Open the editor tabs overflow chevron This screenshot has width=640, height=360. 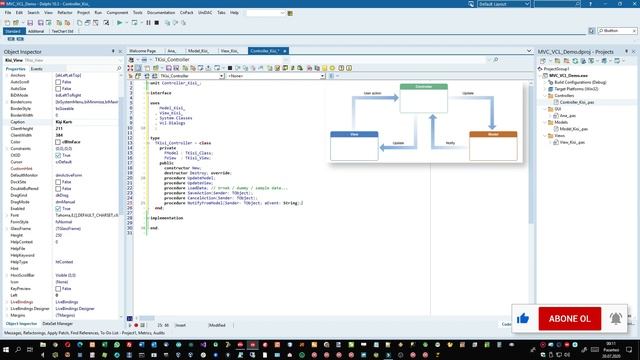coord(529,51)
